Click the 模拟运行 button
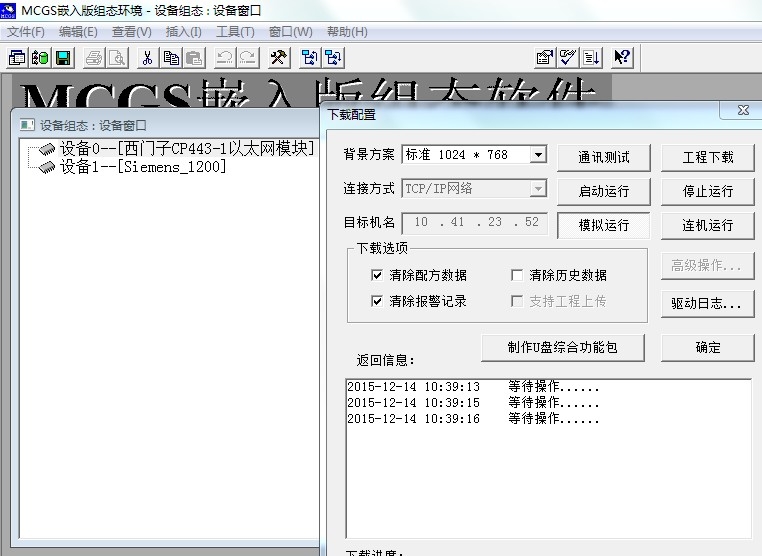Screen dimensions: 762x556 (604, 226)
